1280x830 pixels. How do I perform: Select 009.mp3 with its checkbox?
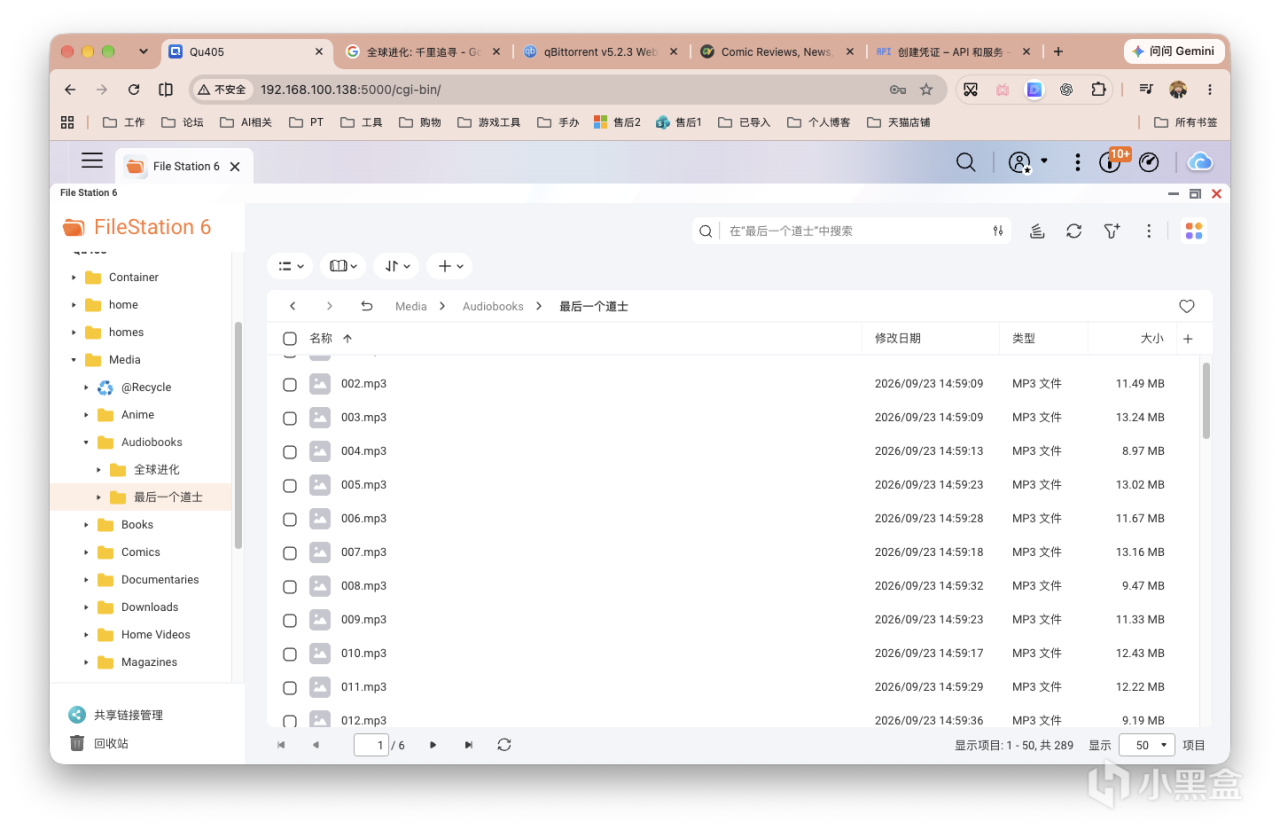tap(290, 620)
